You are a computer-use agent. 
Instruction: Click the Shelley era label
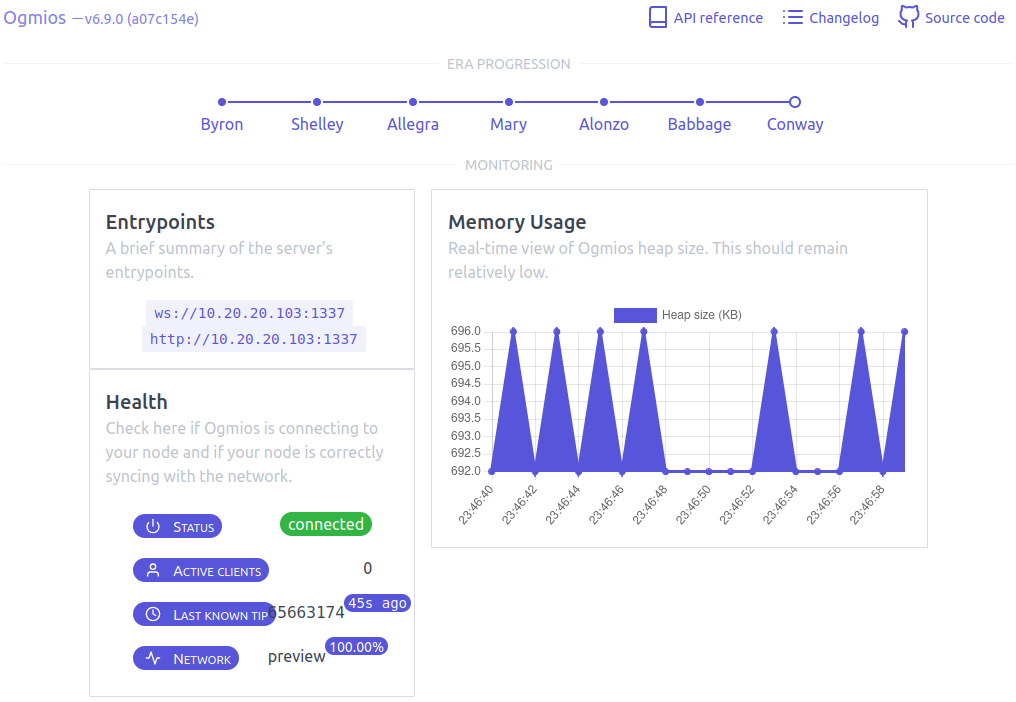[317, 124]
